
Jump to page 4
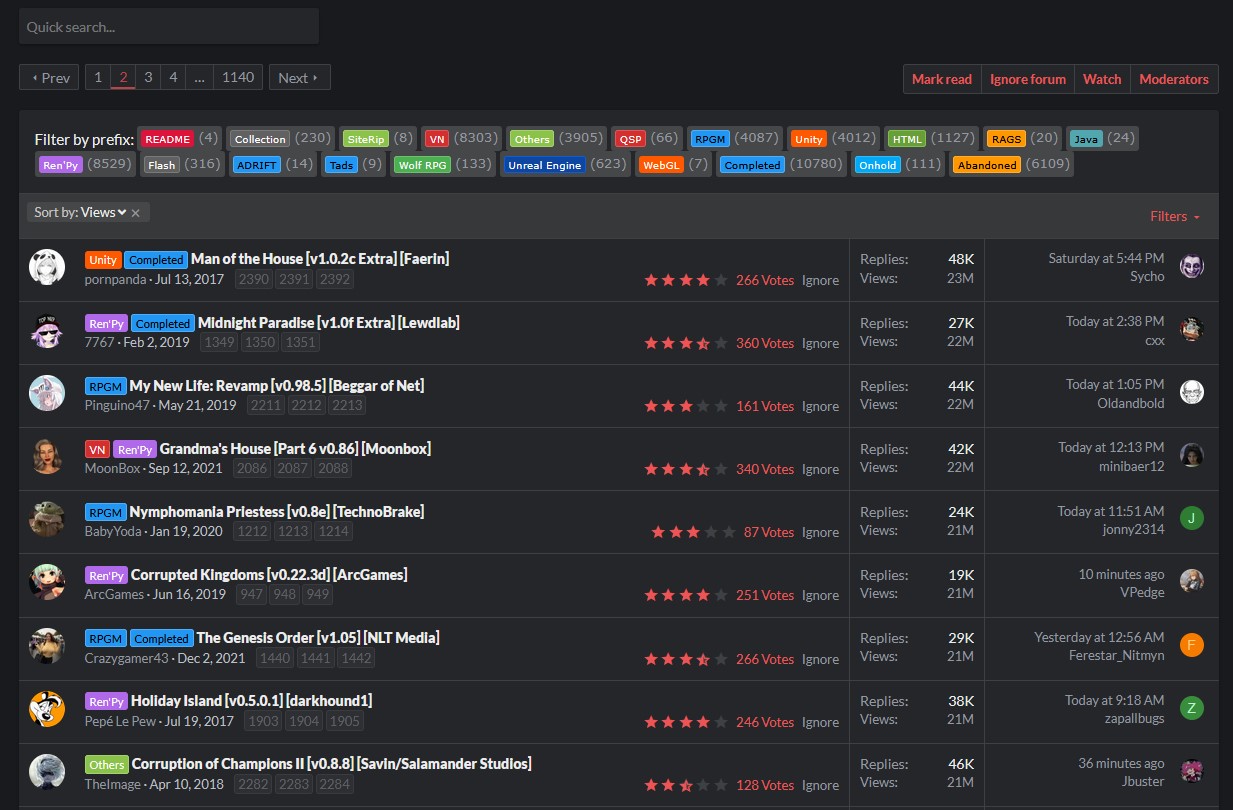pos(173,77)
